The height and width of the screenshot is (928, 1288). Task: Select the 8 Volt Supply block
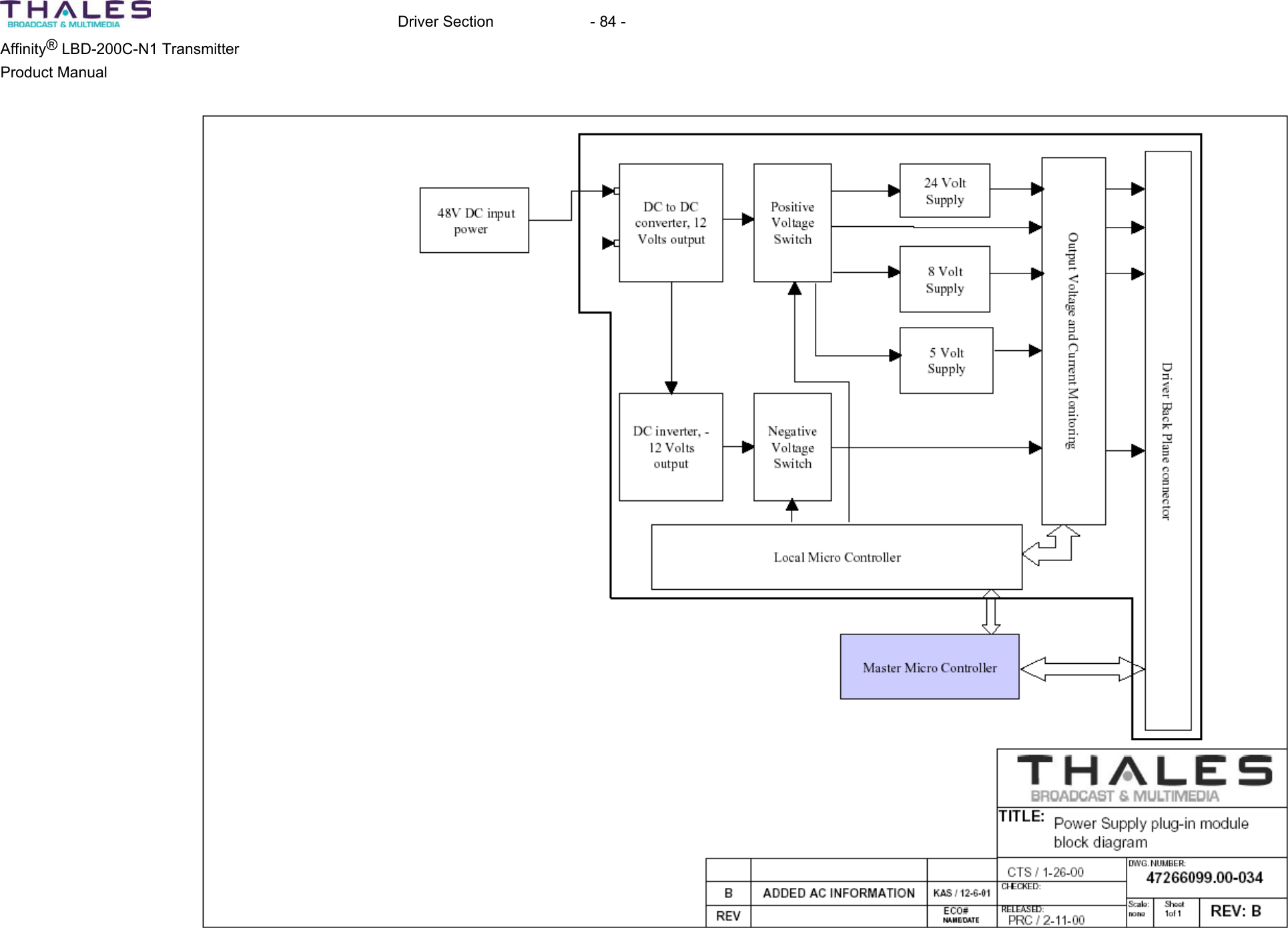(x=945, y=280)
